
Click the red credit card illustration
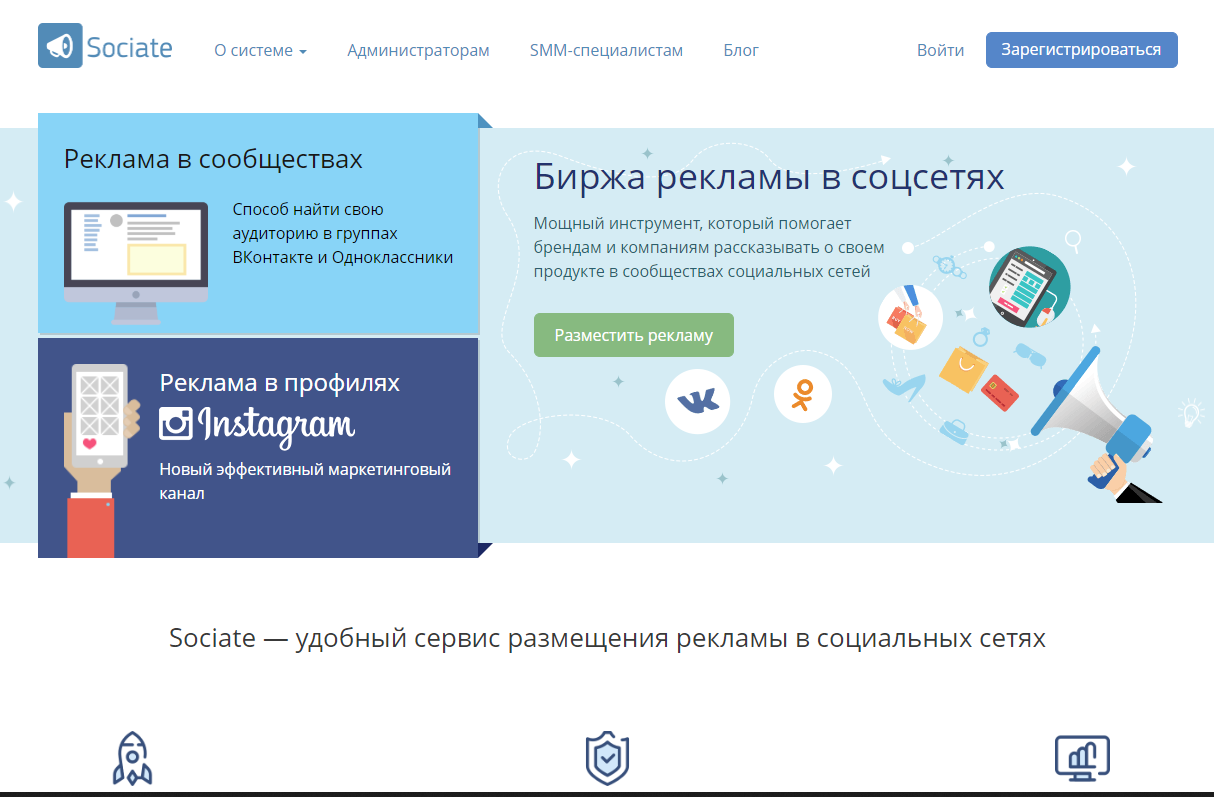1000,392
